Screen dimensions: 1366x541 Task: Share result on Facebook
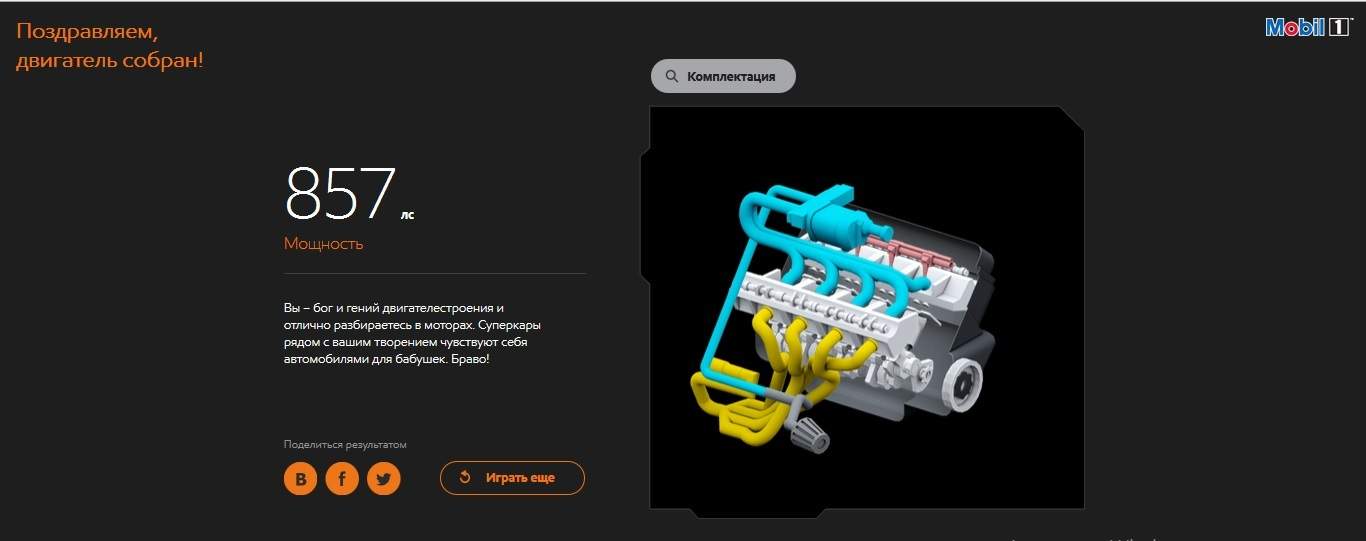coord(342,479)
